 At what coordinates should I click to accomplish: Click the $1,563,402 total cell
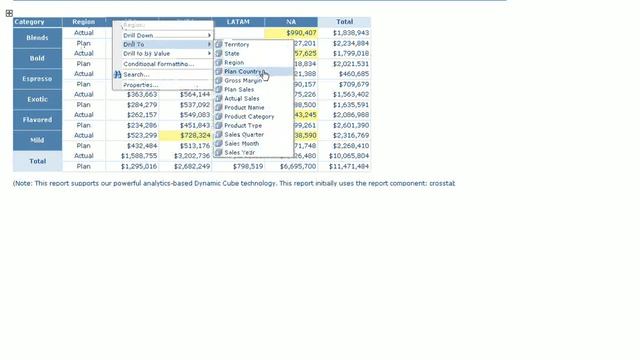(344, 94)
